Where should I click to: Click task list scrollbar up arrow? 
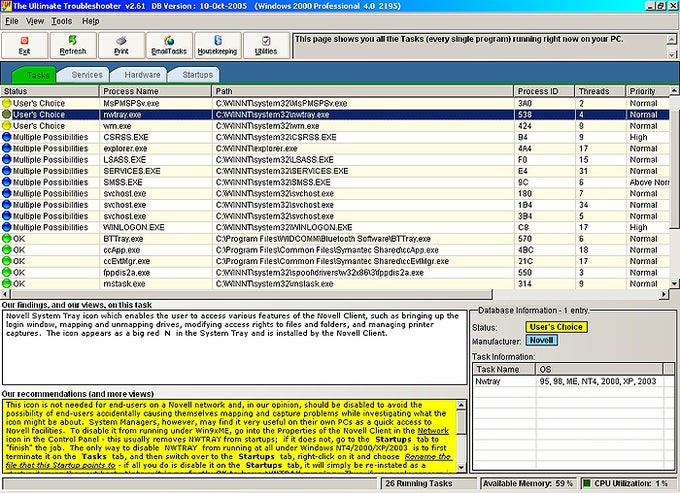point(674,91)
